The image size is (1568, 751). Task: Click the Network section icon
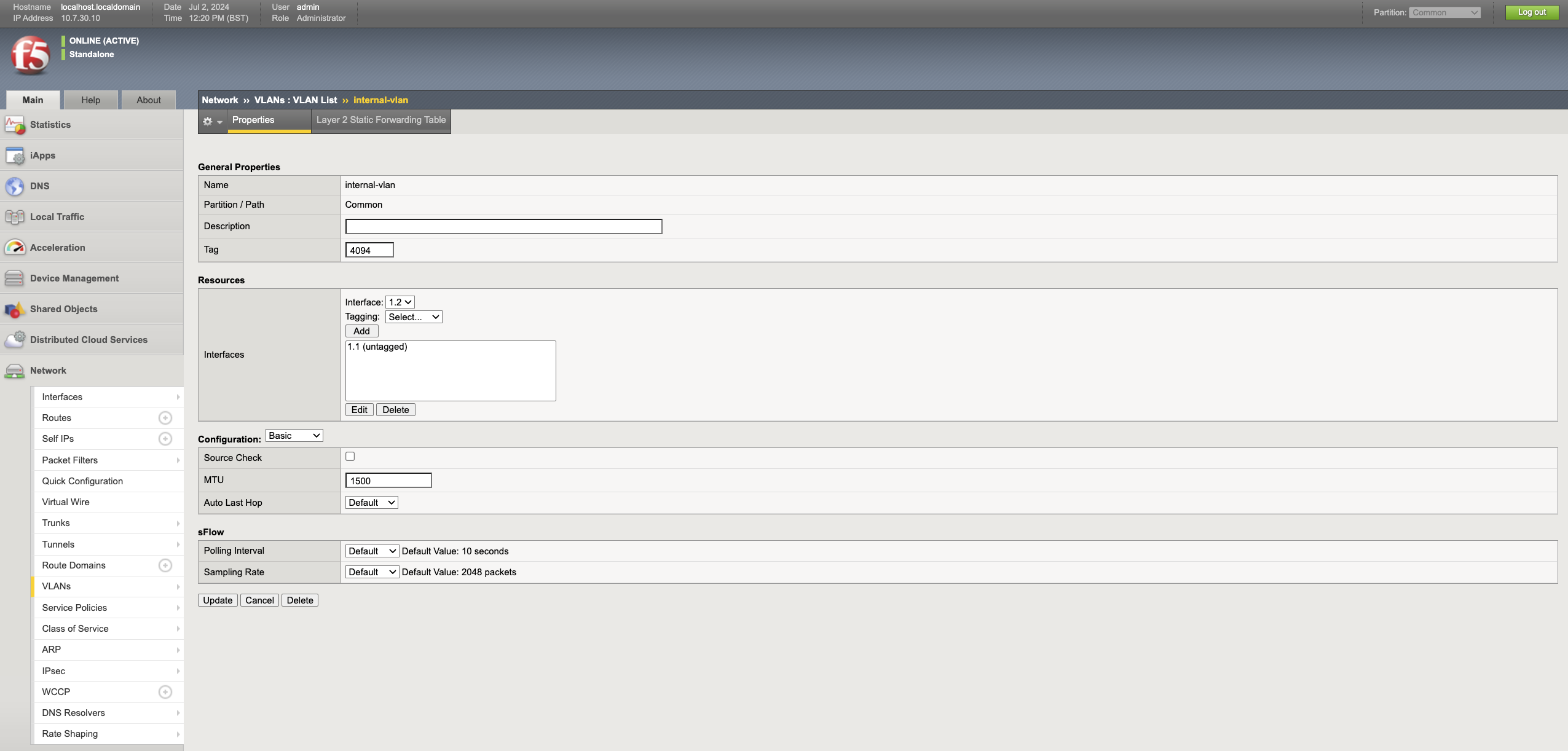tap(15, 371)
